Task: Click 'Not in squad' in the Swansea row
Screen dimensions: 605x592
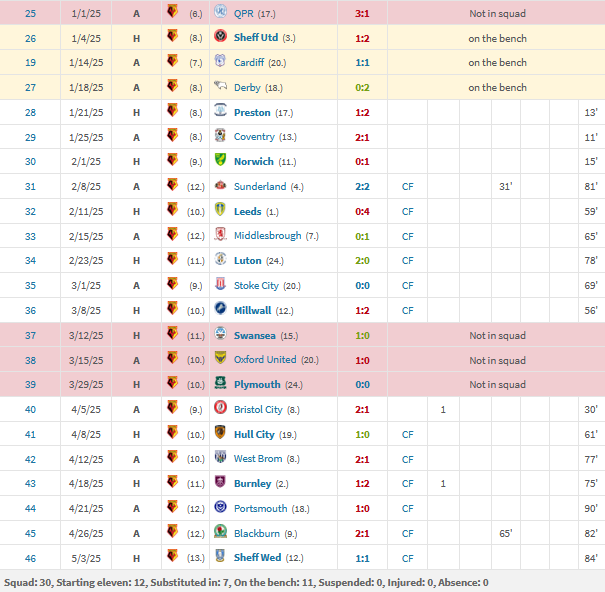Action: click(497, 336)
